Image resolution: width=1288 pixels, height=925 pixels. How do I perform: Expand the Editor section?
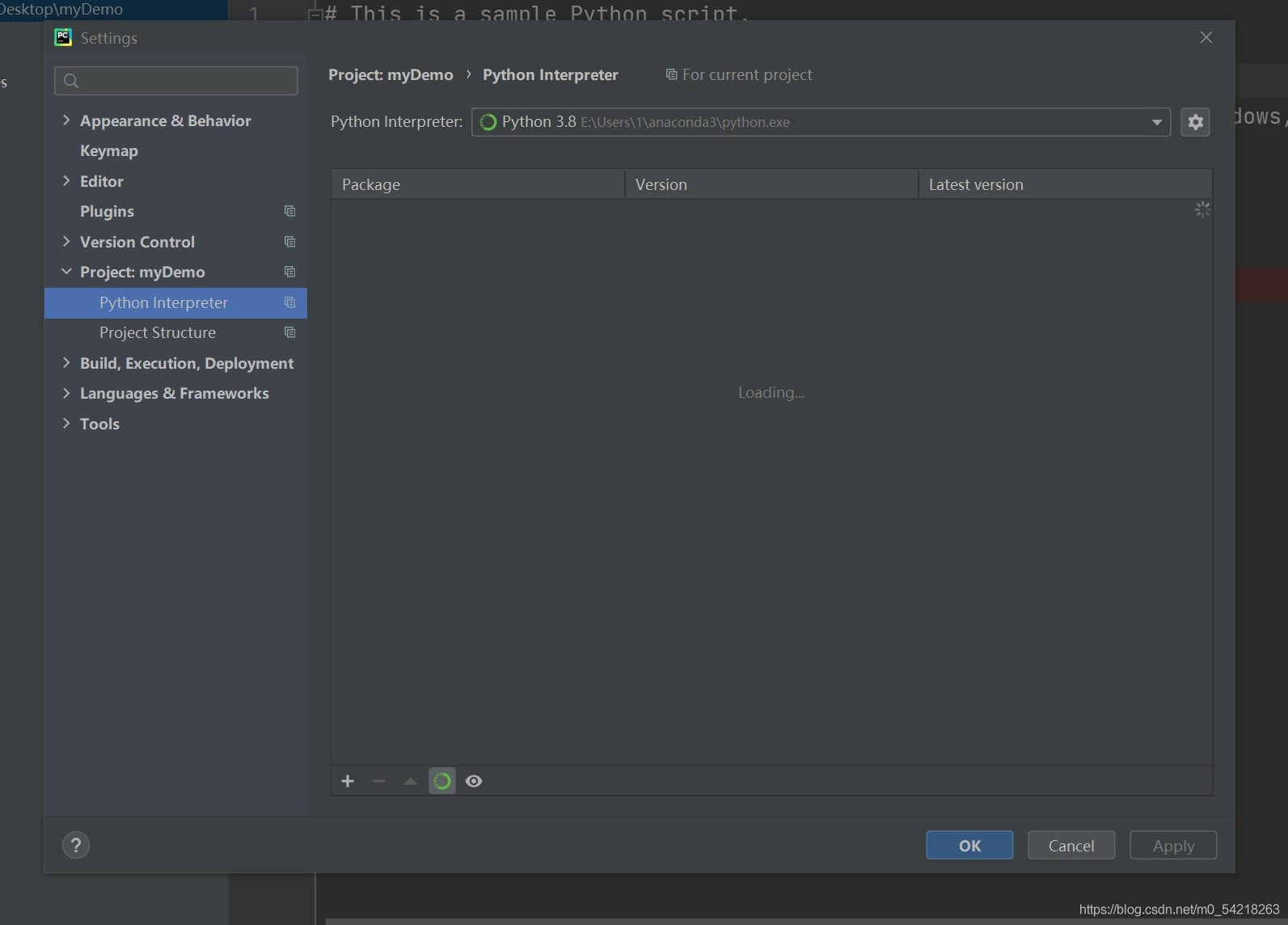click(66, 181)
